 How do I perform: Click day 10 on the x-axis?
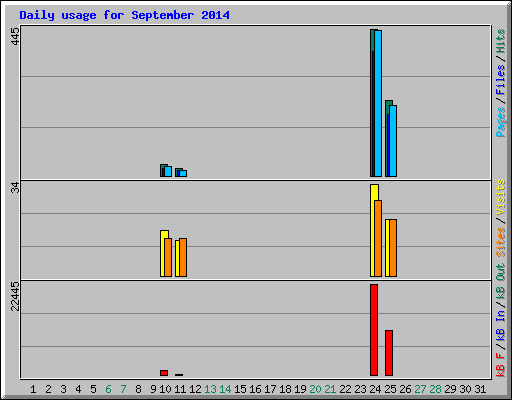[166, 389]
